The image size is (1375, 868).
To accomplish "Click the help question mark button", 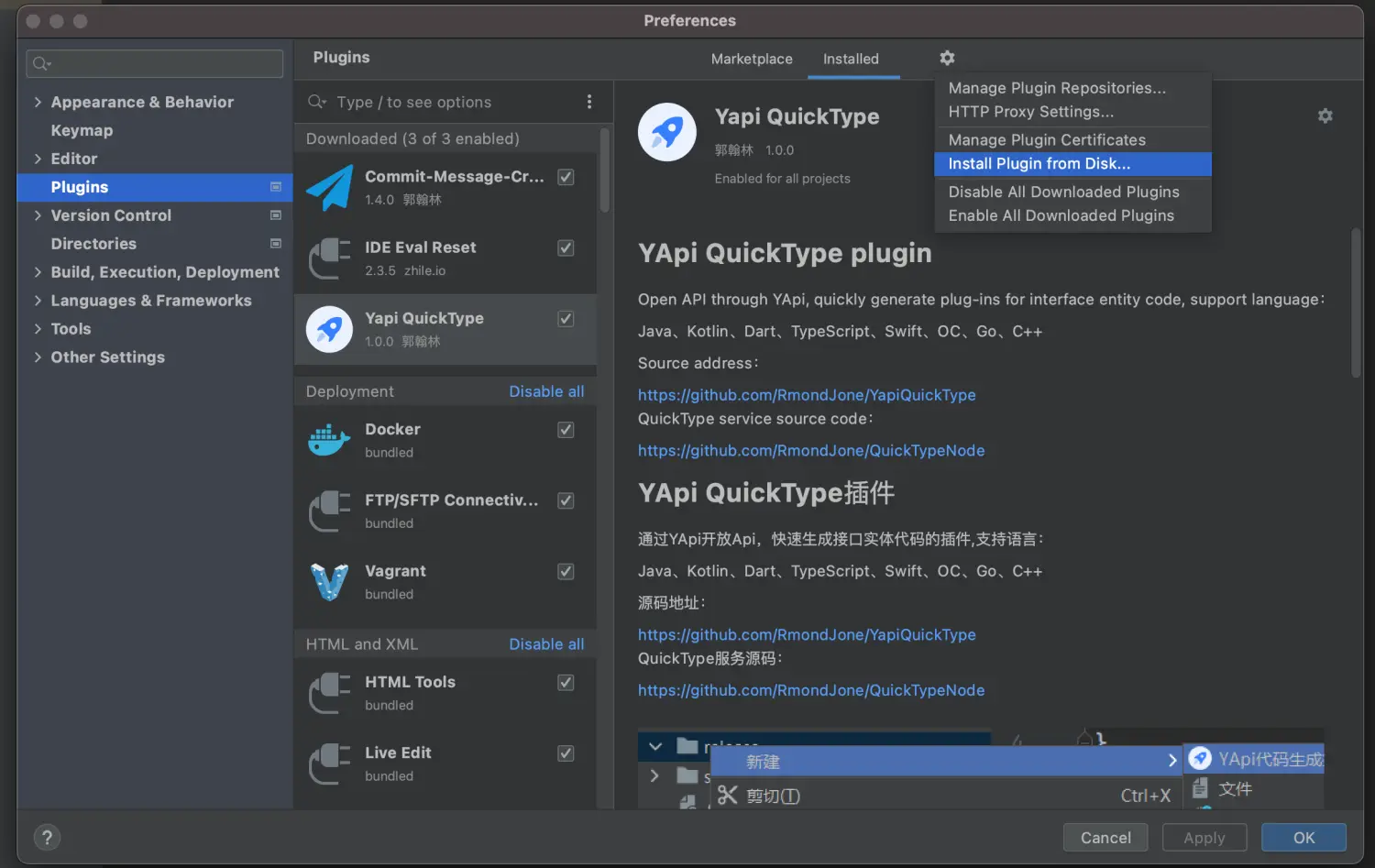I will point(47,837).
